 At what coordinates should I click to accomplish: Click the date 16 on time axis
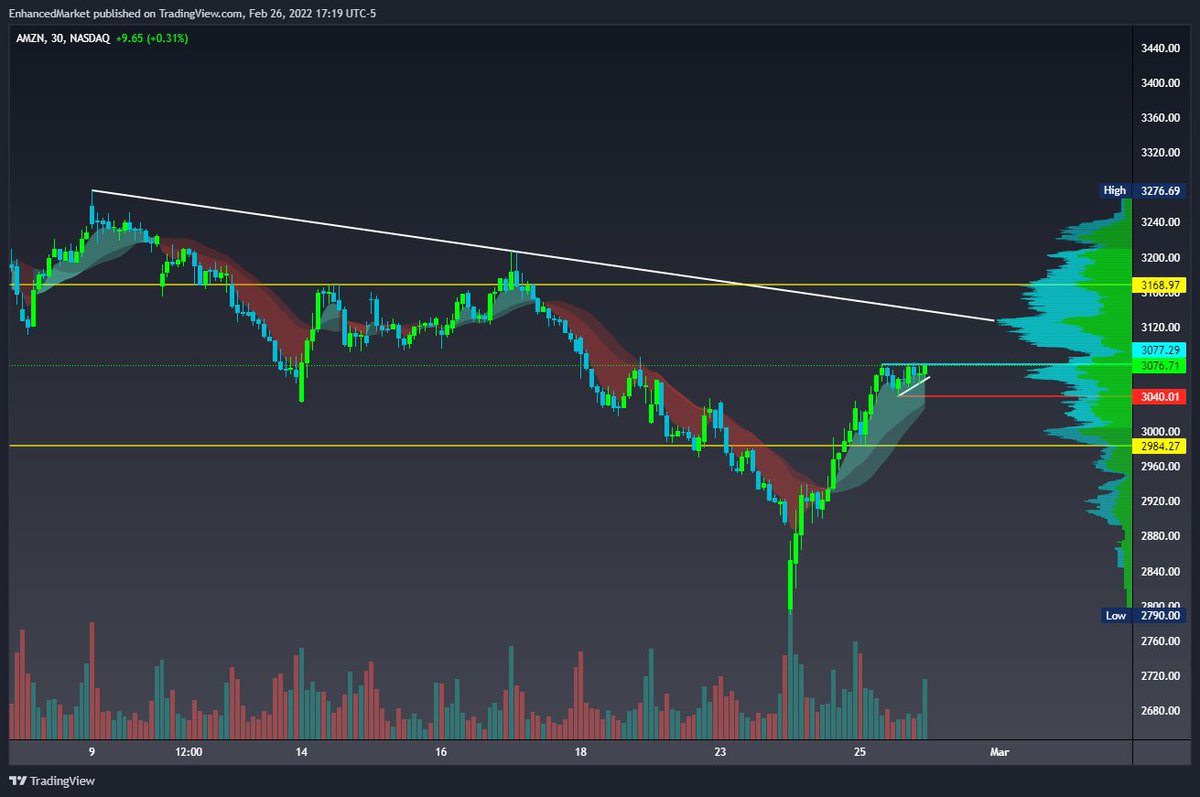441,751
